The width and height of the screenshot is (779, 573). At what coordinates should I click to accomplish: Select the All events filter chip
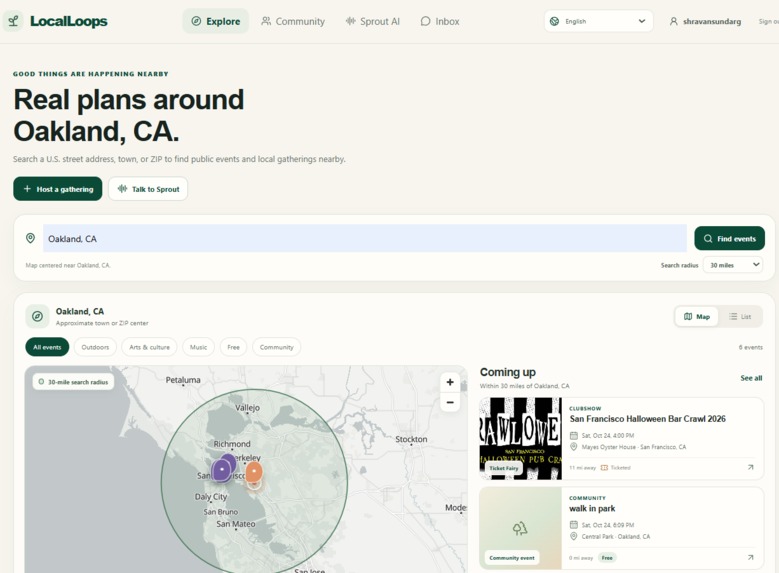47,347
